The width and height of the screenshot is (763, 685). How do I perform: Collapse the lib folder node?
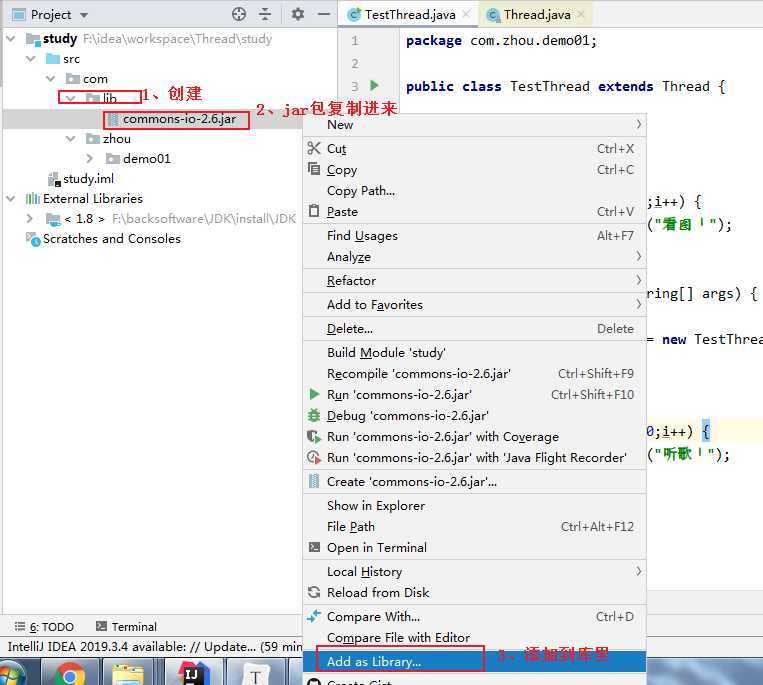71,99
